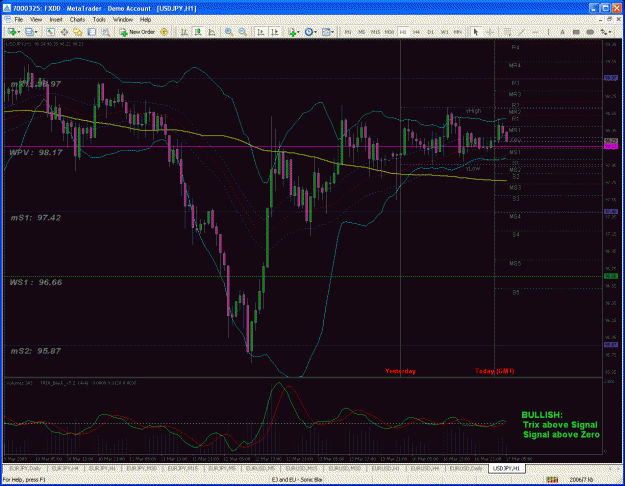Switch to EURJPY,Daily chart tab
The width and height of the screenshot is (625, 486).
[25, 468]
